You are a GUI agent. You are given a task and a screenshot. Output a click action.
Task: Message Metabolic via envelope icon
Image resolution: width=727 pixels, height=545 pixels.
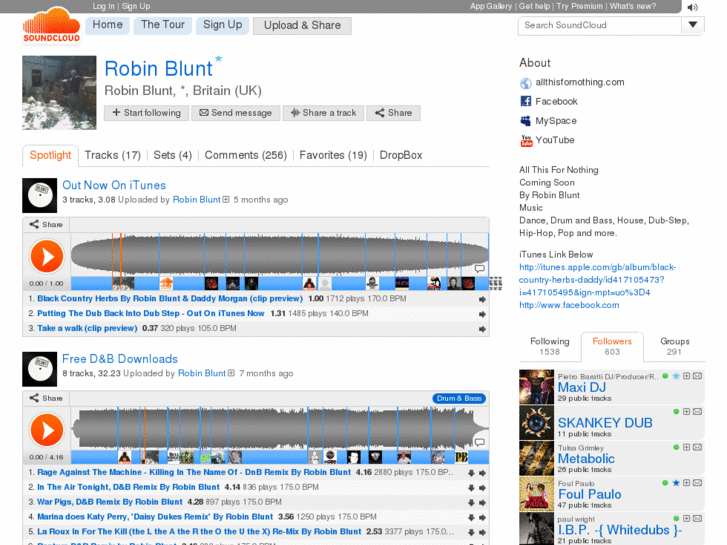697,448
